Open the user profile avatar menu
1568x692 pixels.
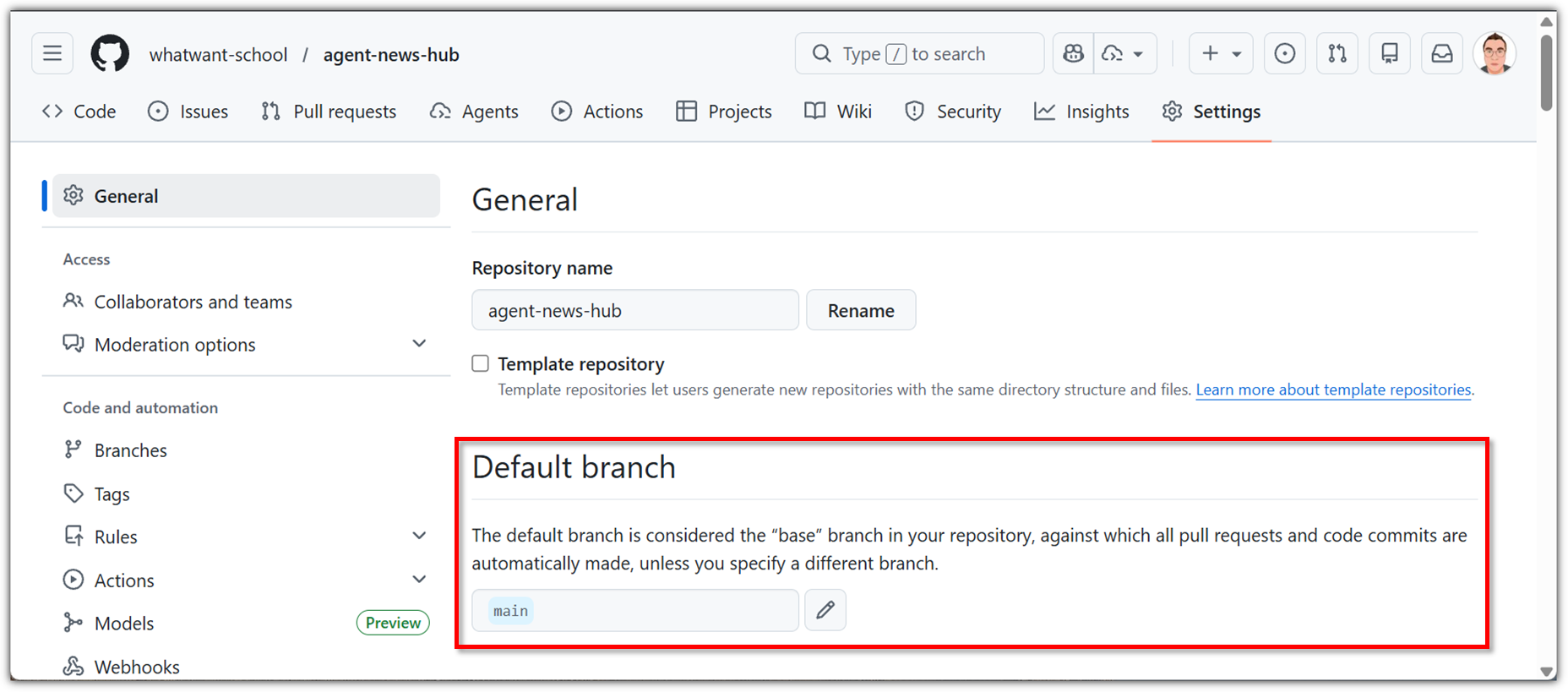pyautogui.click(x=1494, y=54)
